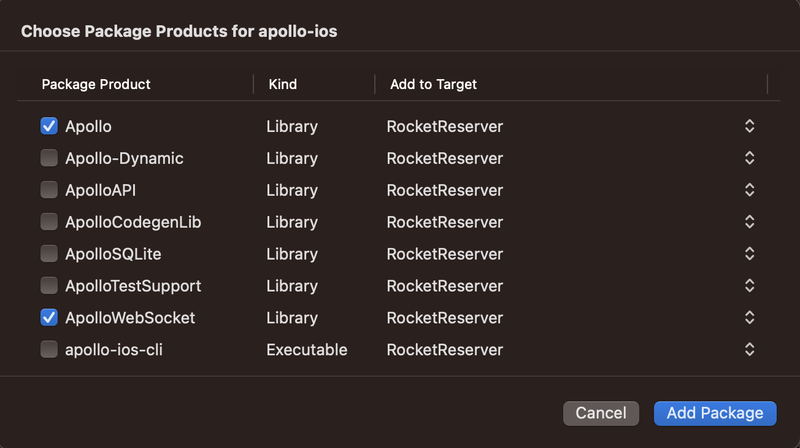Check the apollo-ios-cli executable checkbox
This screenshot has height=448, width=800.
tap(48, 350)
